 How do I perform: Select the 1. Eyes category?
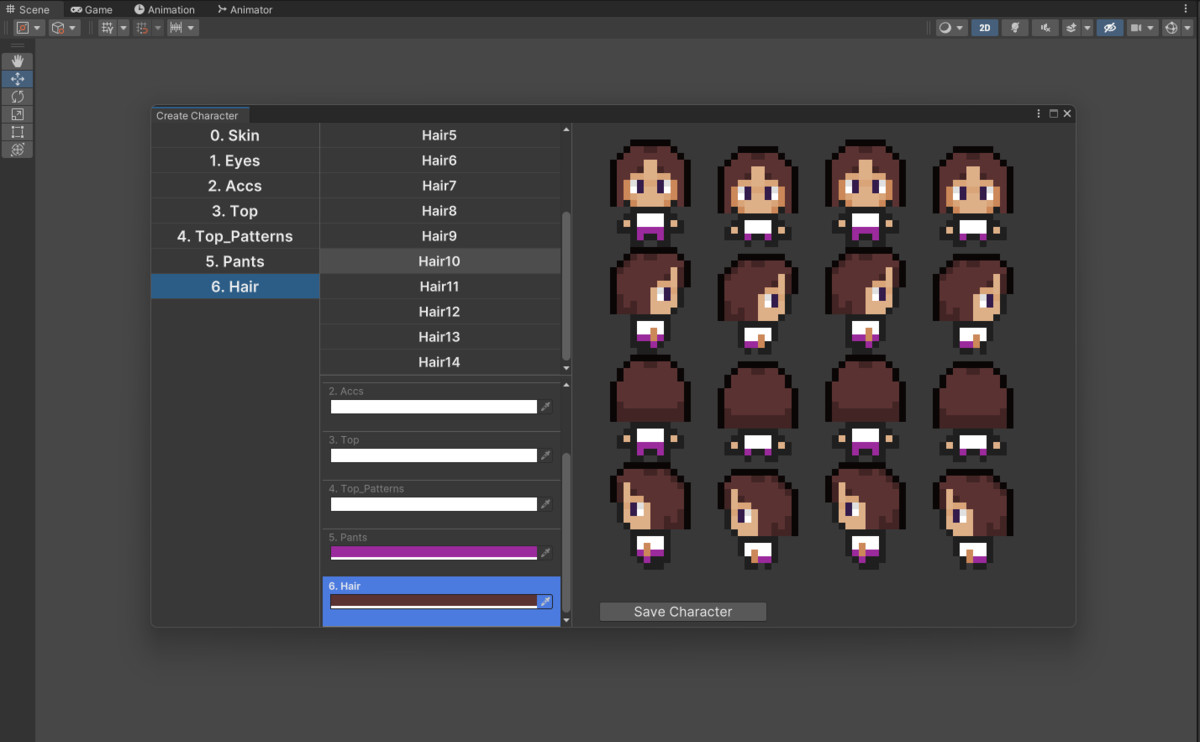235,161
